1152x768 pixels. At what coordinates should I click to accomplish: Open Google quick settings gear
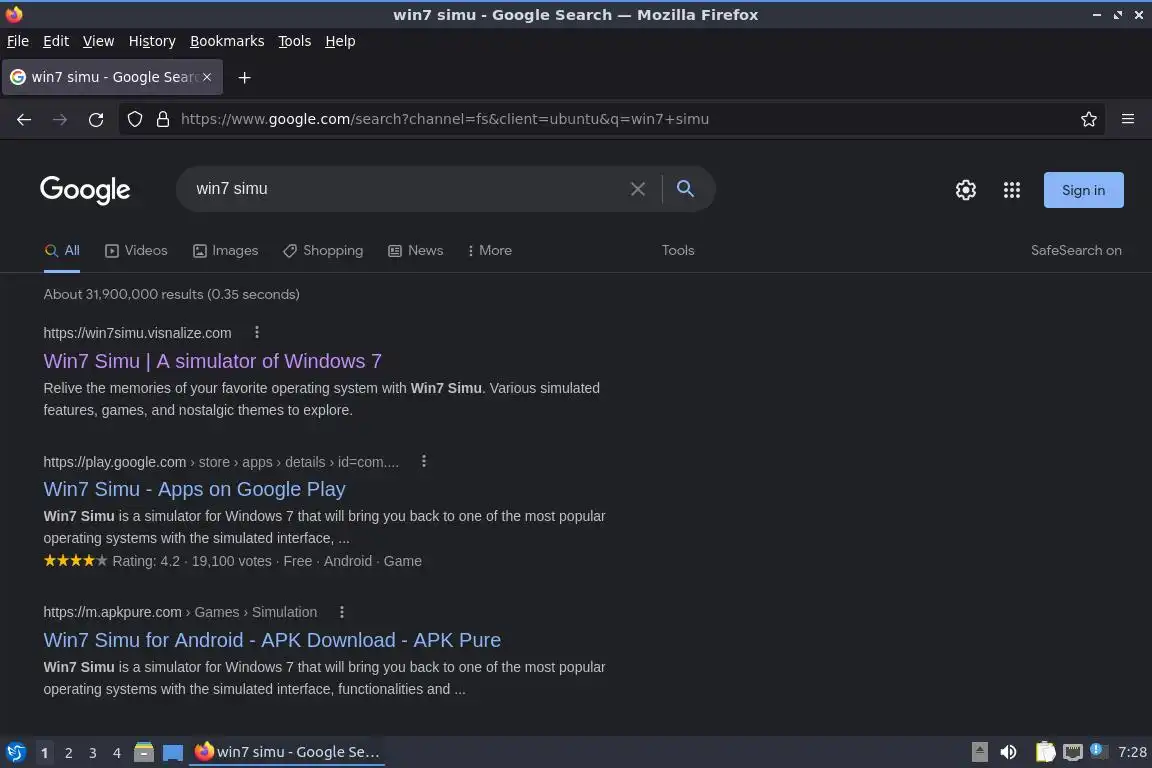[965, 190]
